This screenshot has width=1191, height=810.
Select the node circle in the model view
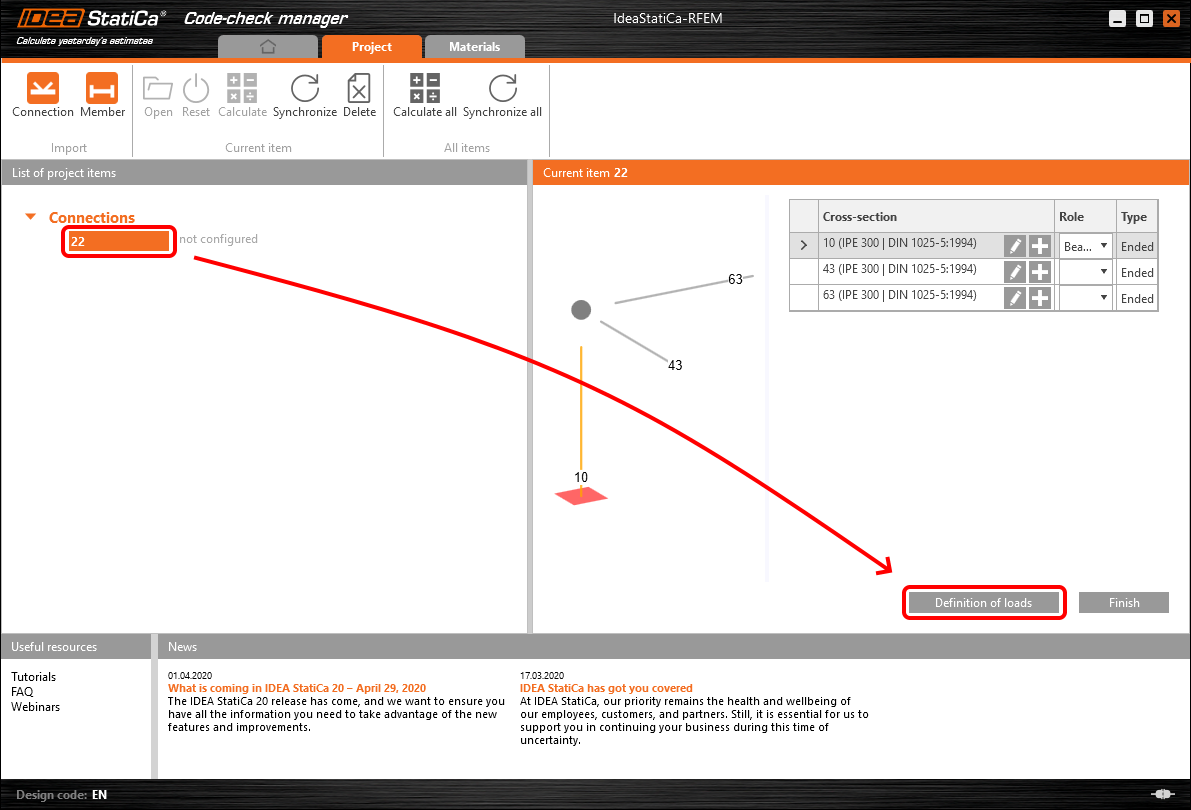click(581, 310)
